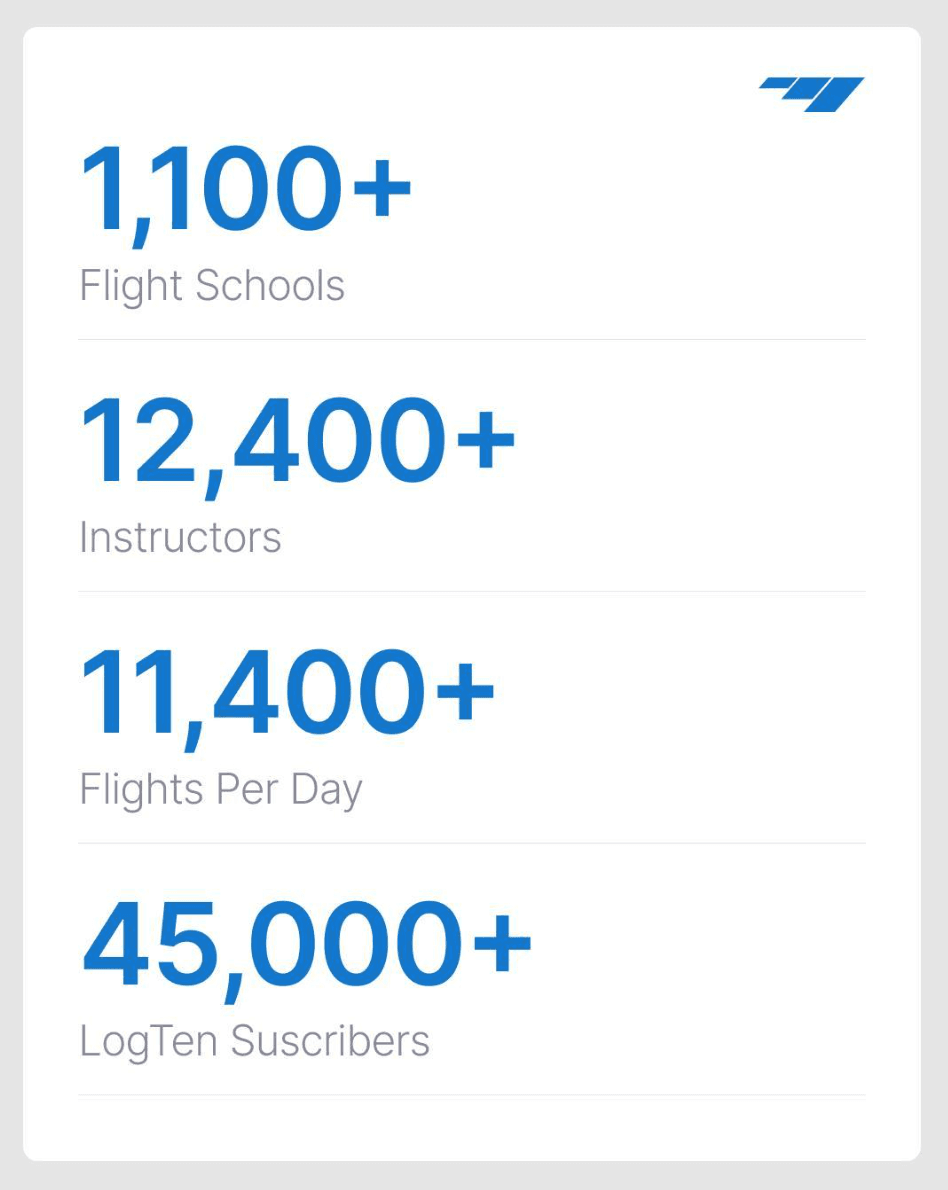The width and height of the screenshot is (948, 1190).
Task: Click the divider line below LogTen Suscribers
Action: pyautogui.click(x=472, y=1095)
